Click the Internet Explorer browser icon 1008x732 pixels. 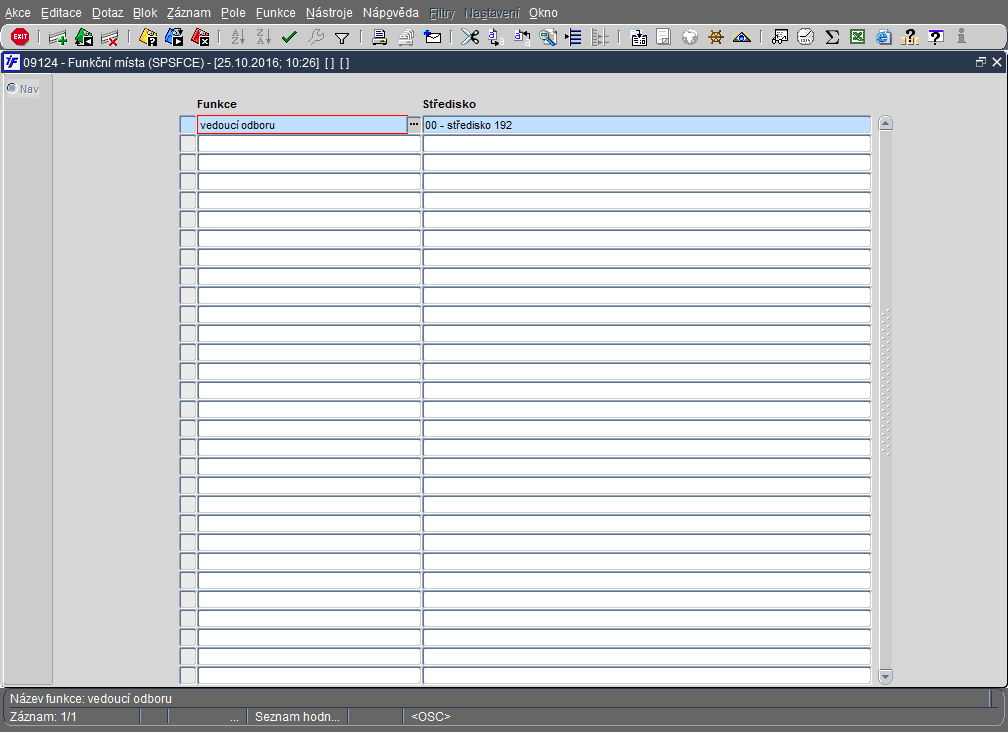884,37
